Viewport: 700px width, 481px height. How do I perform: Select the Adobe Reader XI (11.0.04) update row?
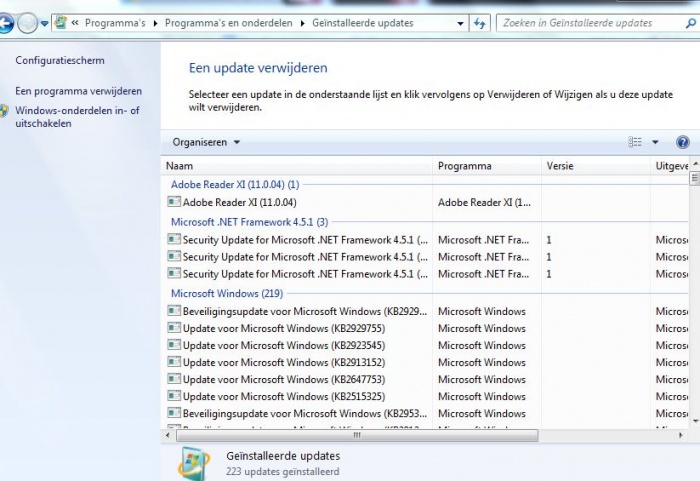pos(424,202)
